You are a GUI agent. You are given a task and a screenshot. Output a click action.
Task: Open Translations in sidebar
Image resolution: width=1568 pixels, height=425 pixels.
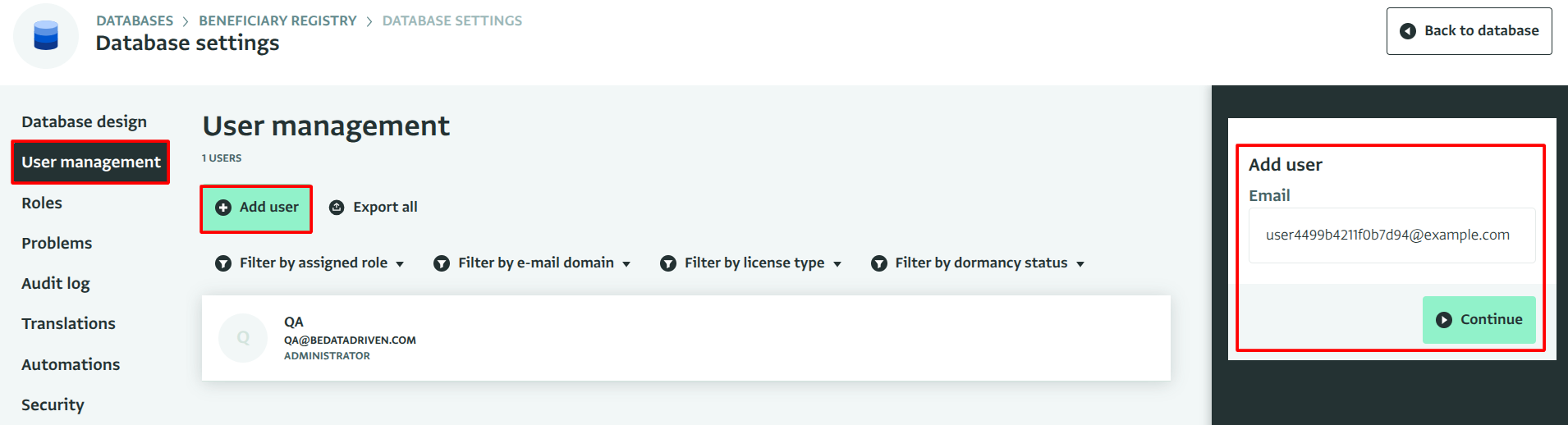pyautogui.click(x=68, y=323)
